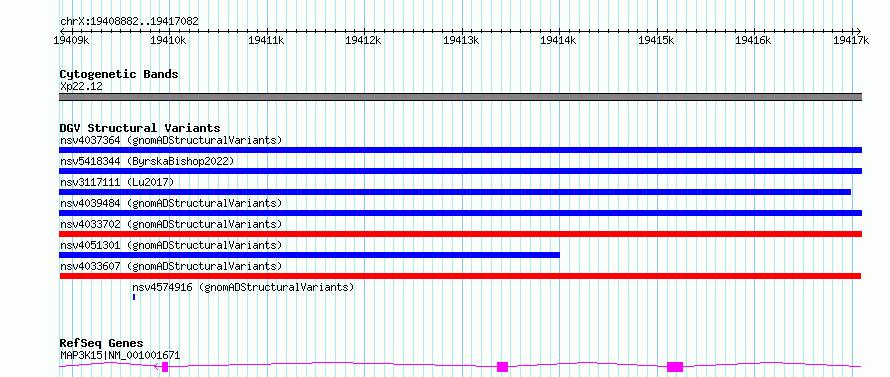This screenshot has width=890, height=377.
Task: Click the nsv5418344 blue variant bar
Action: click(x=460, y=171)
